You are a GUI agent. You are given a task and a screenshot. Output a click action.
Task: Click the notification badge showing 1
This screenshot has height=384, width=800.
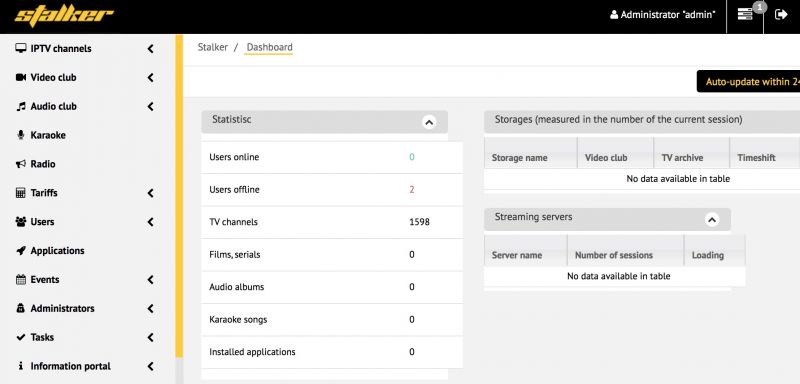click(760, 7)
